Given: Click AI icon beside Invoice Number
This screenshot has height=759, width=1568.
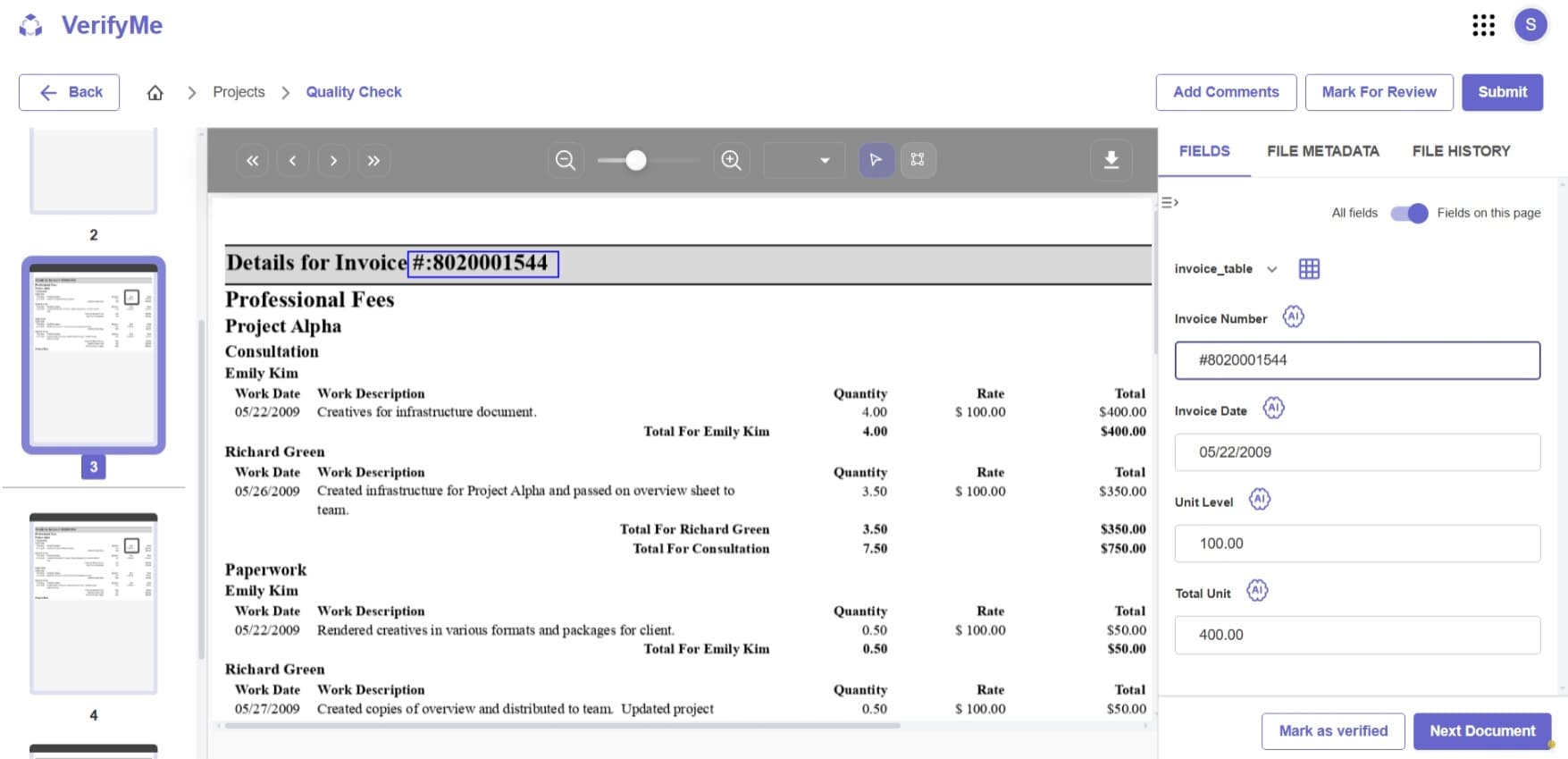Looking at the screenshot, I should point(1293,317).
